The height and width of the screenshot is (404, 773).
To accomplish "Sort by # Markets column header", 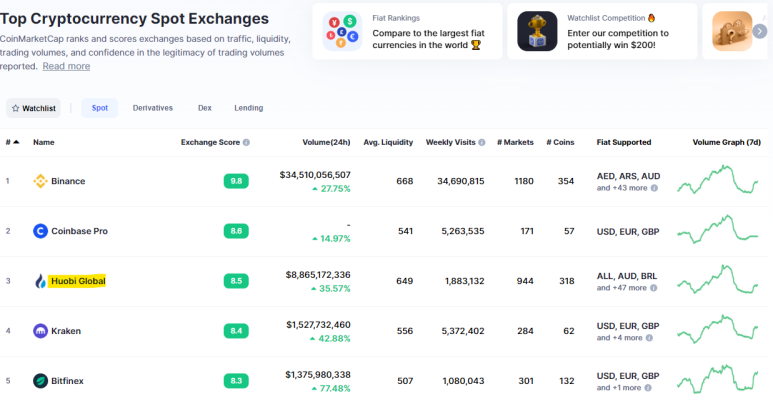I will point(515,142).
